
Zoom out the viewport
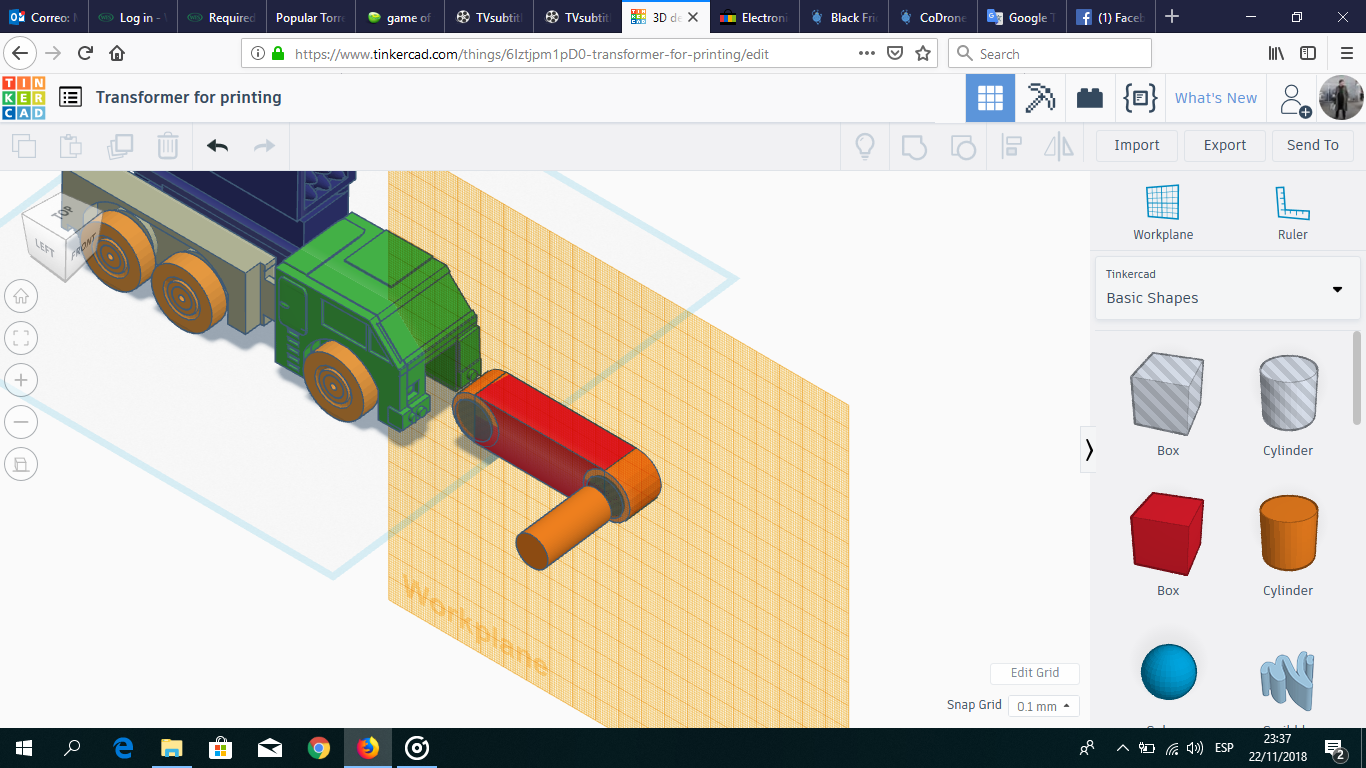click(21, 422)
